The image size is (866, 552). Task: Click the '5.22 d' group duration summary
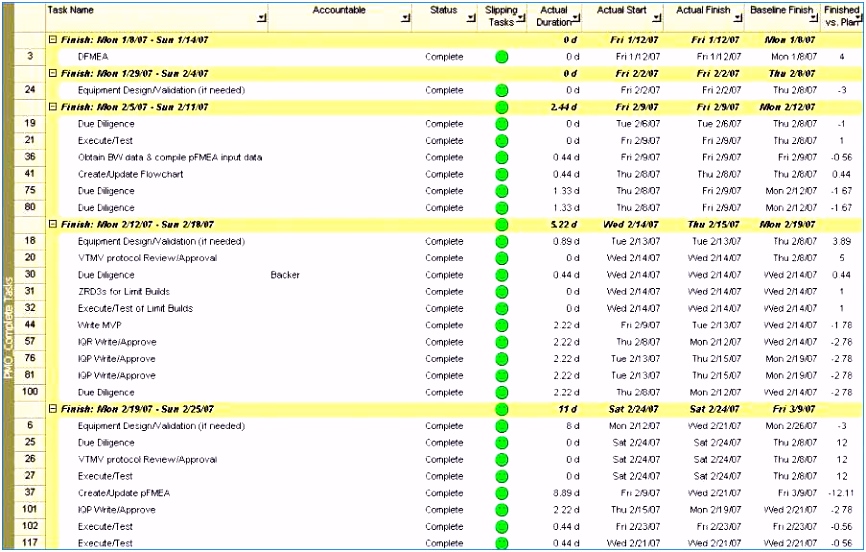[x=563, y=224]
